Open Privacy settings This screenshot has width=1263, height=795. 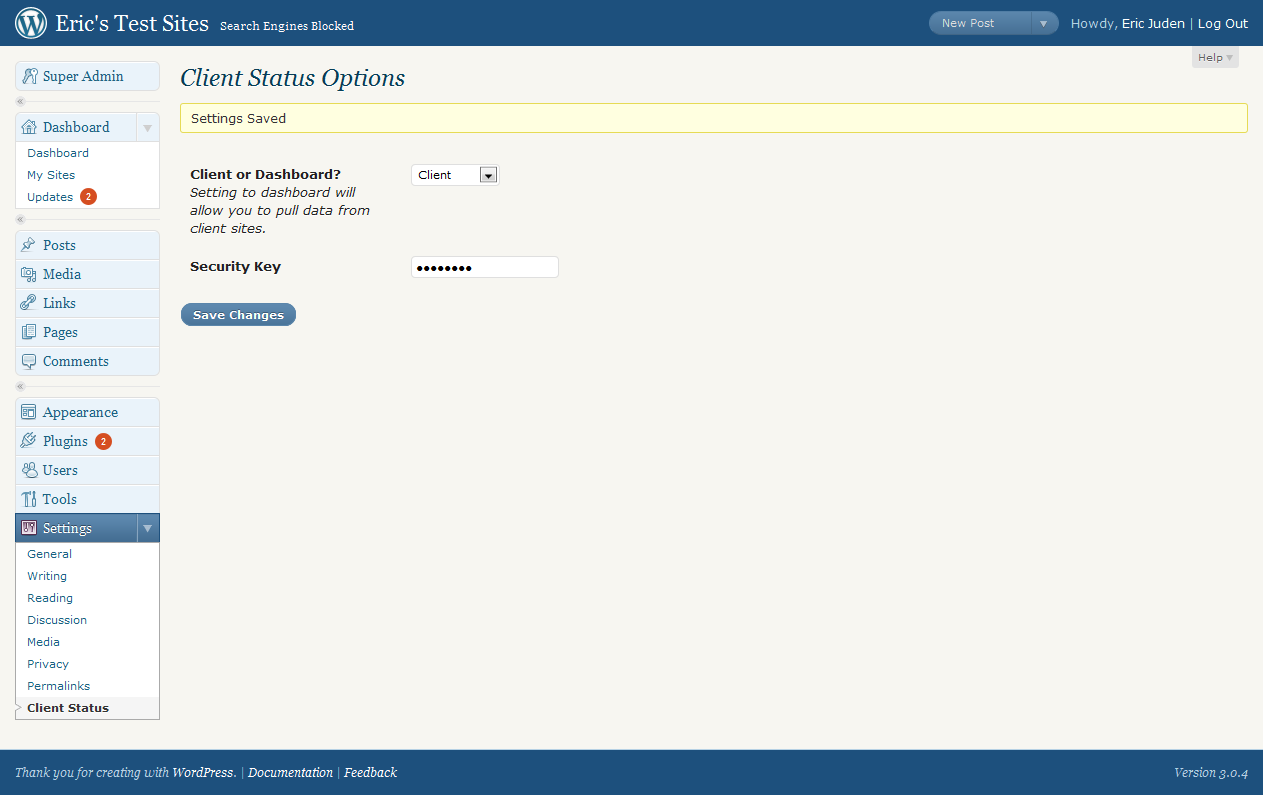[x=48, y=664]
